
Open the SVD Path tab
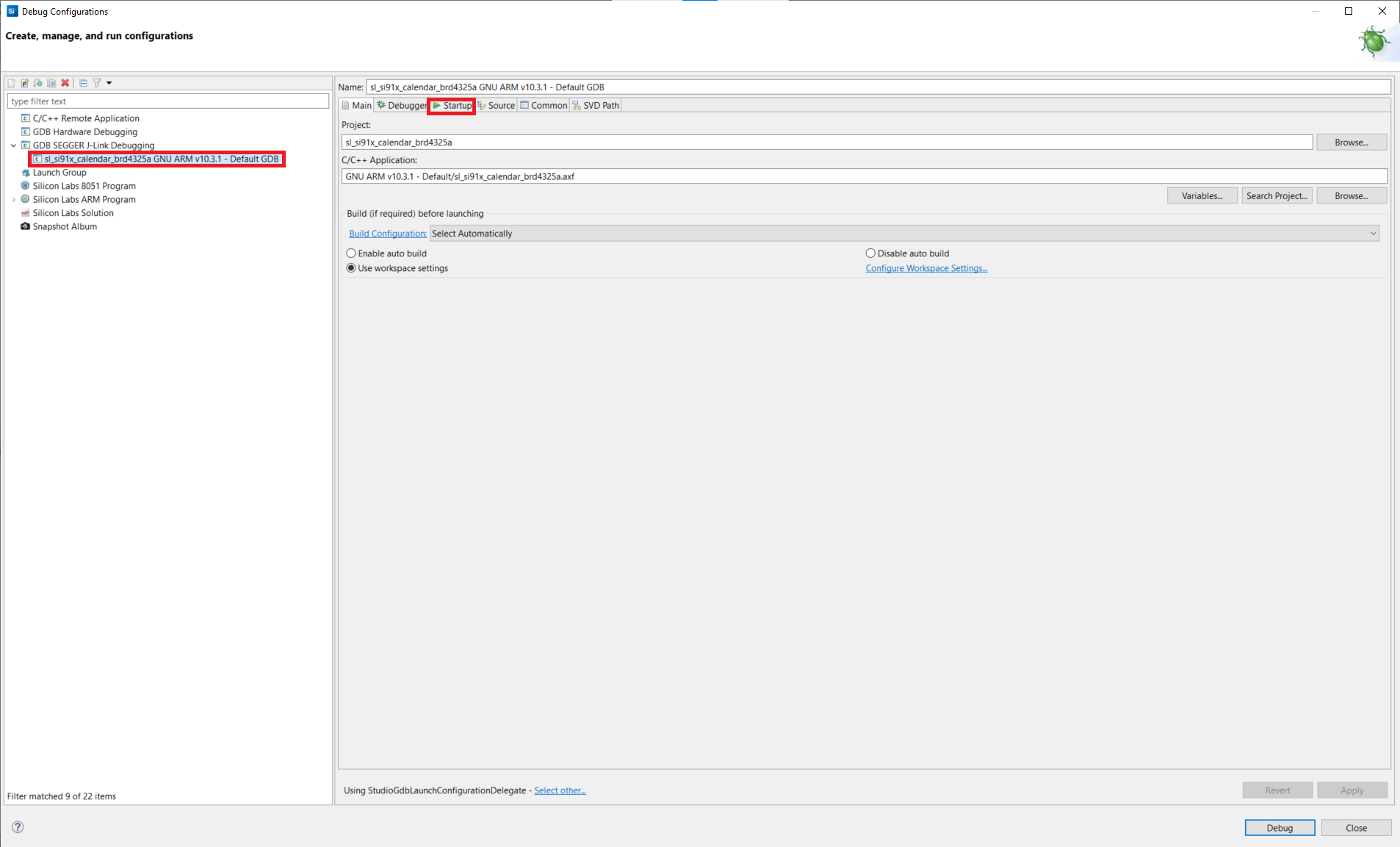pyautogui.click(x=596, y=106)
